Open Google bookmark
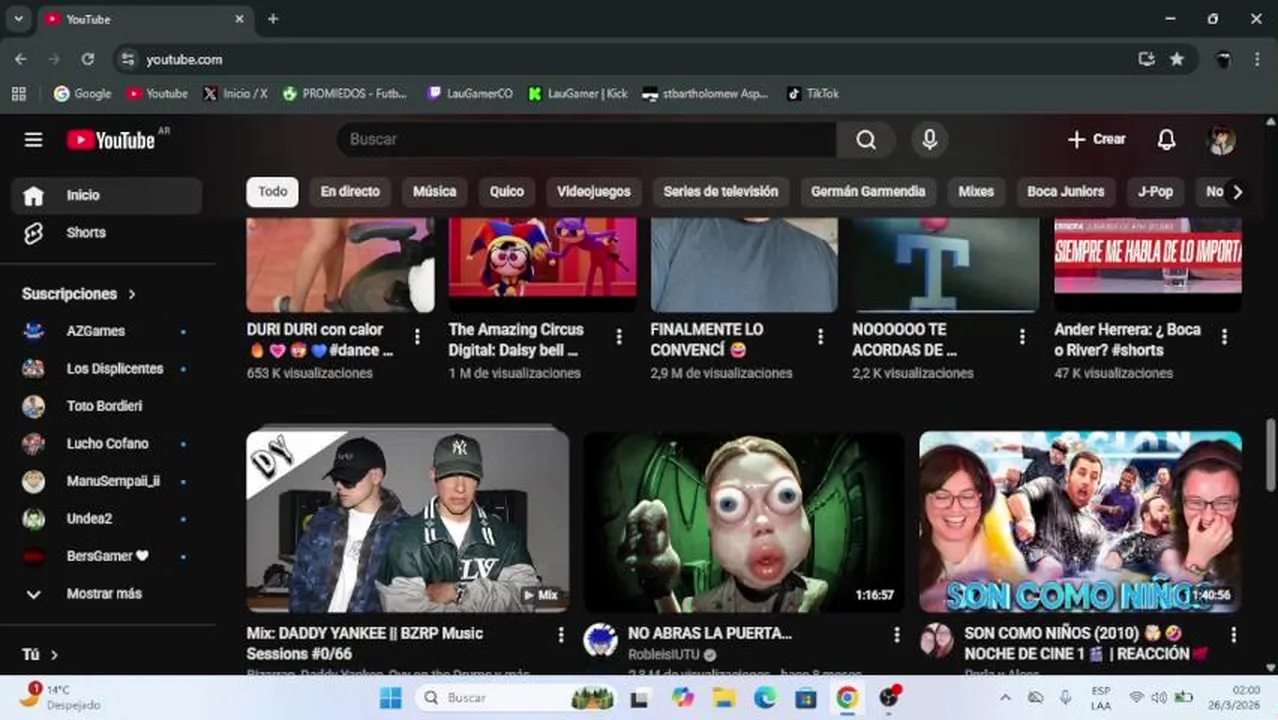Viewport: 1278px width, 720px height. point(83,94)
